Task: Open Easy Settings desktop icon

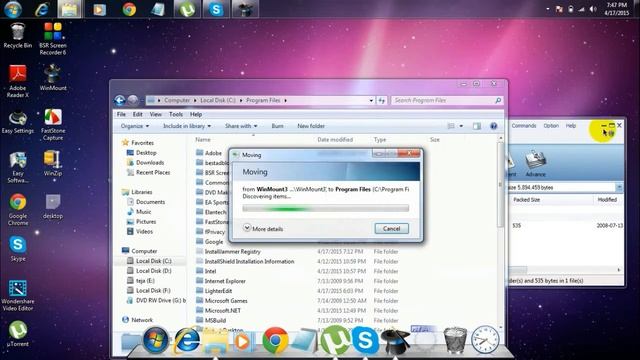Action: (x=18, y=122)
